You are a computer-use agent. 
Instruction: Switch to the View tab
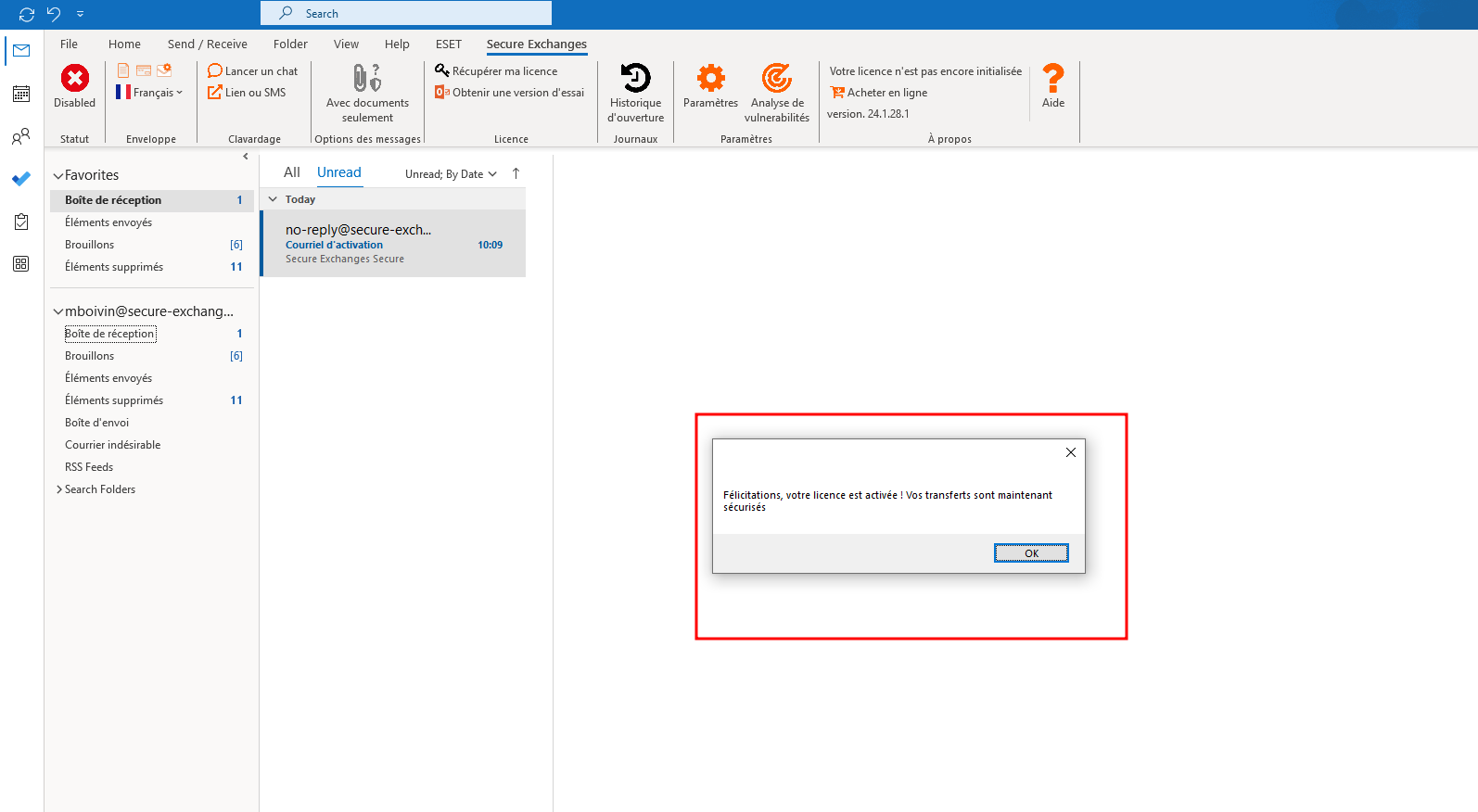click(346, 44)
